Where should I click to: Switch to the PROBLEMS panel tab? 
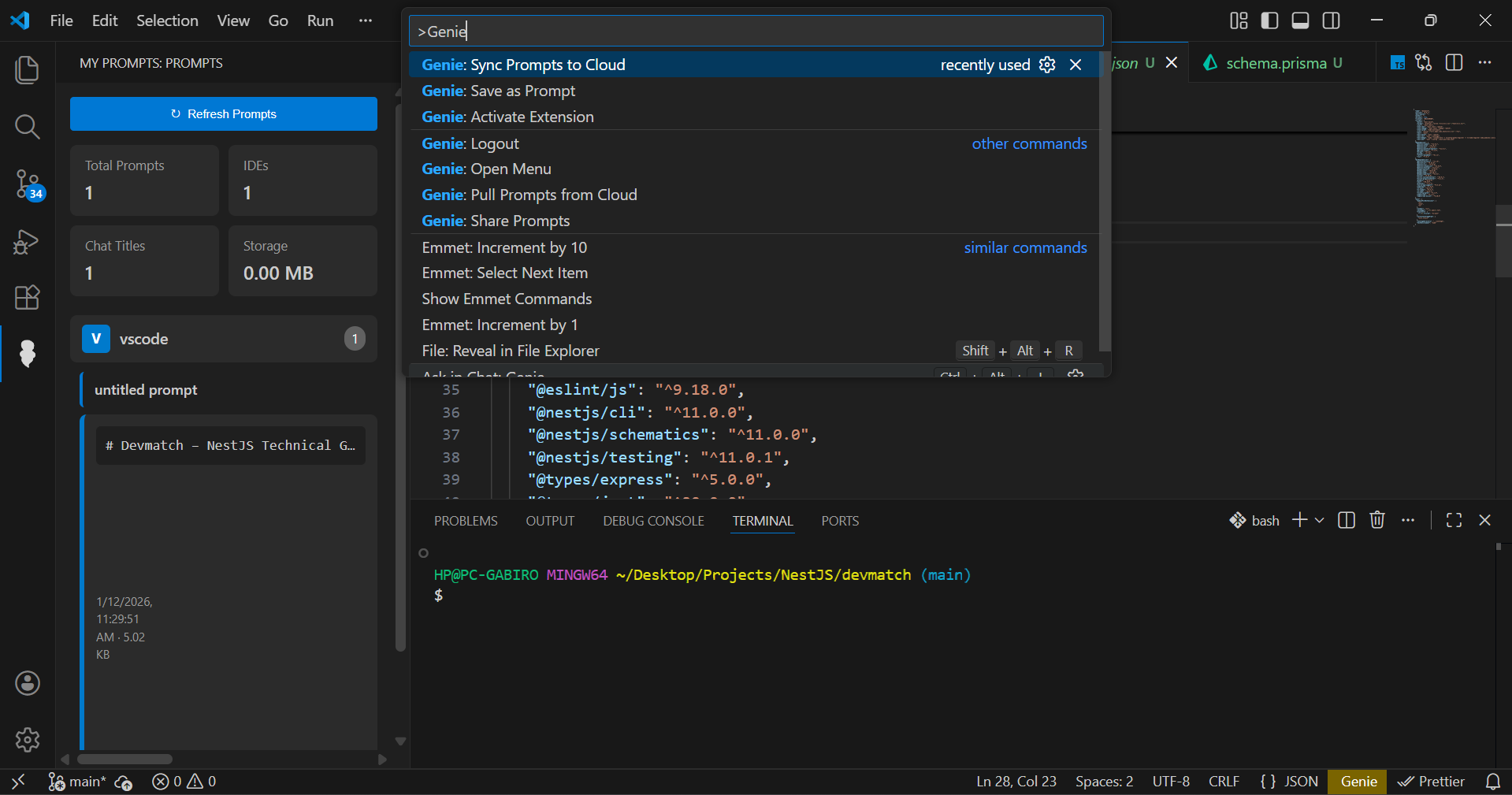pos(466,521)
